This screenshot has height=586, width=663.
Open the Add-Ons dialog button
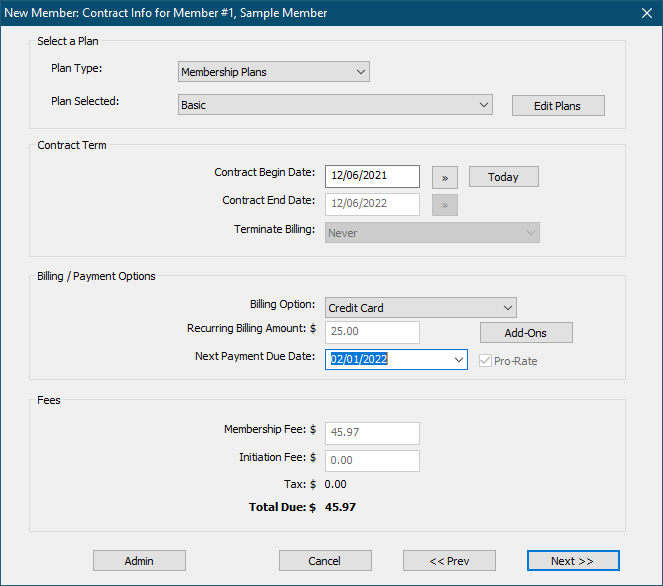pos(526,332)
